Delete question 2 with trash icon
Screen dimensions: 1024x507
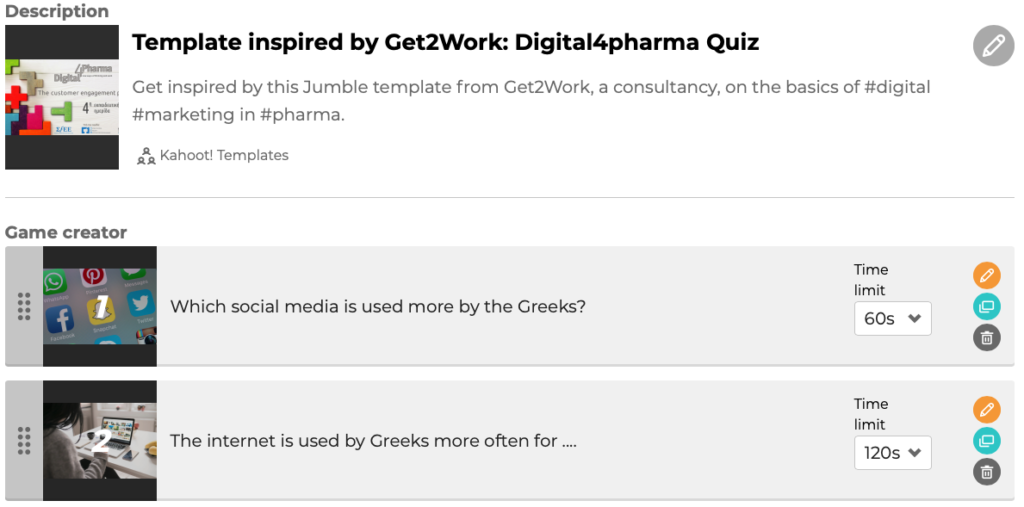986,472
